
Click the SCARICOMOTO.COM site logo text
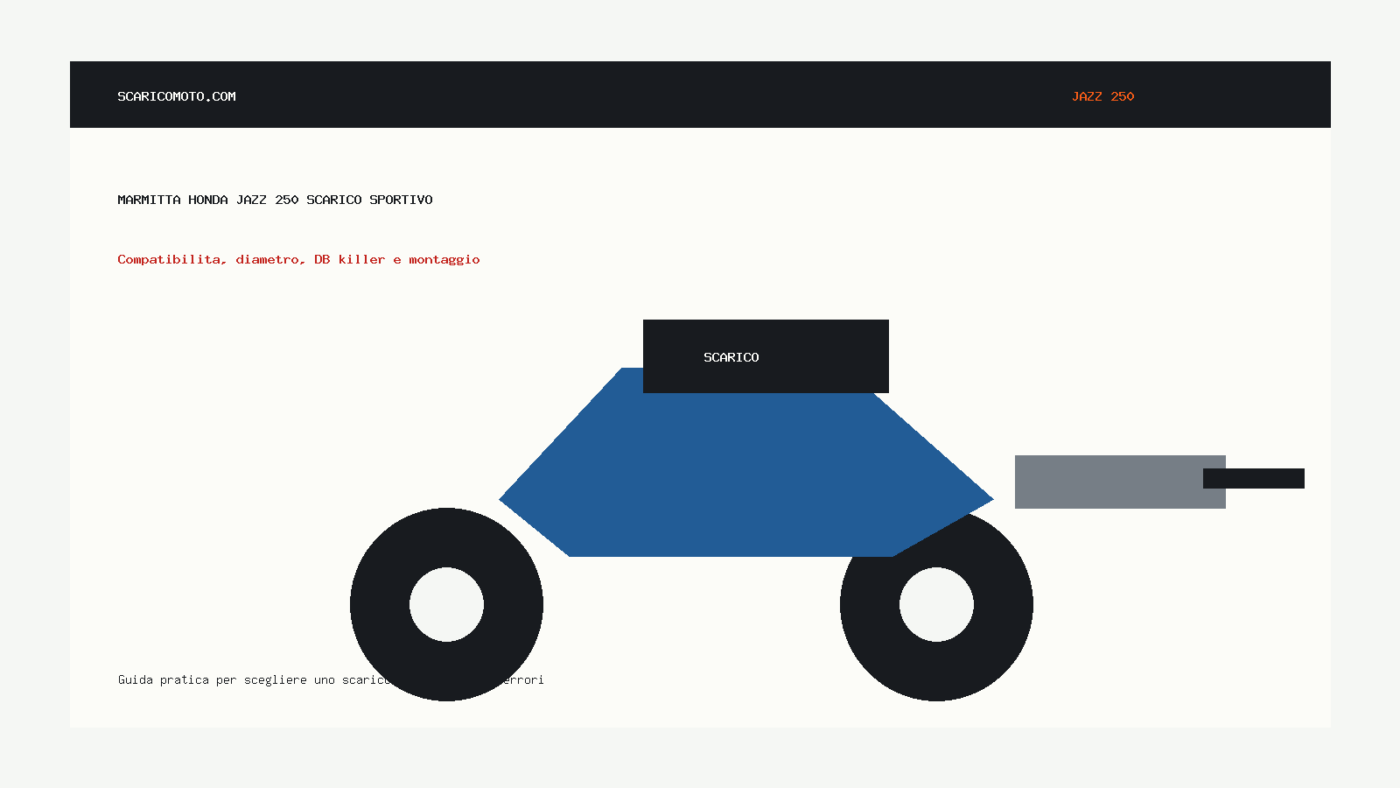pyautogui.click(x=177, y=97)
